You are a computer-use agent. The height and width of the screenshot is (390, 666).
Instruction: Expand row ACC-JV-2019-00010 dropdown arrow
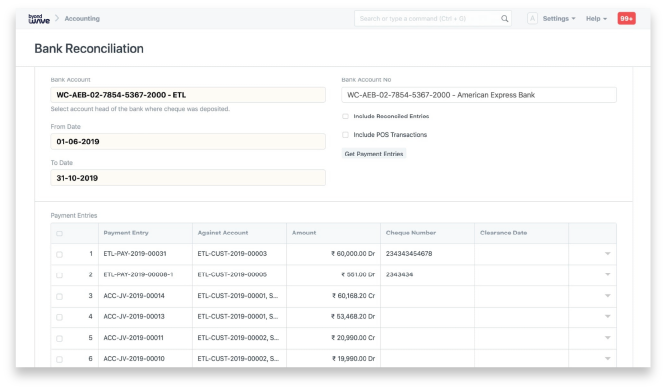pos(607,359)
